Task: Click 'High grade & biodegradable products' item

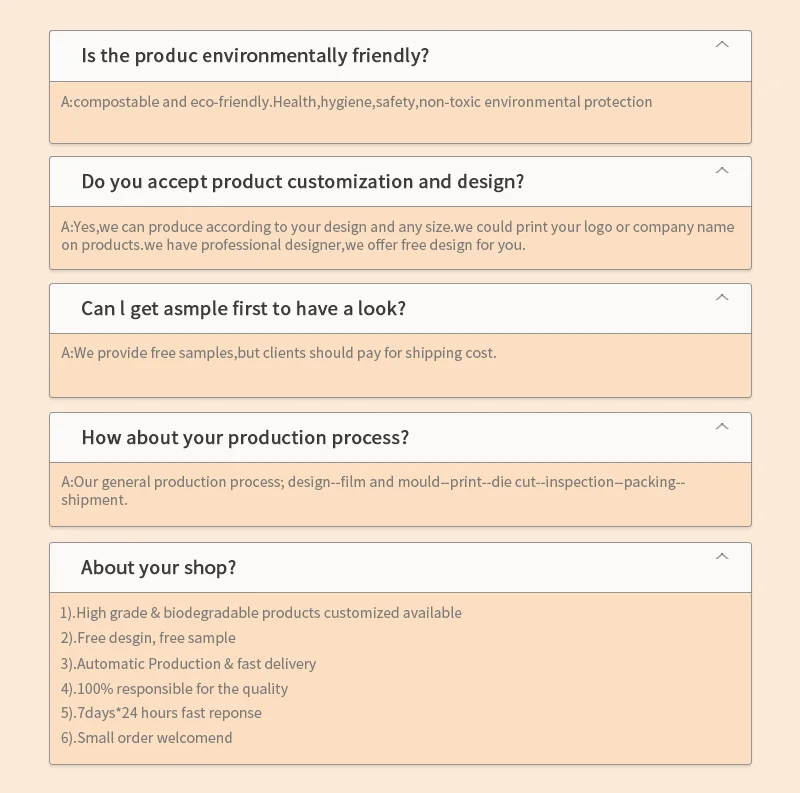Action: click(x=260, y=613)
